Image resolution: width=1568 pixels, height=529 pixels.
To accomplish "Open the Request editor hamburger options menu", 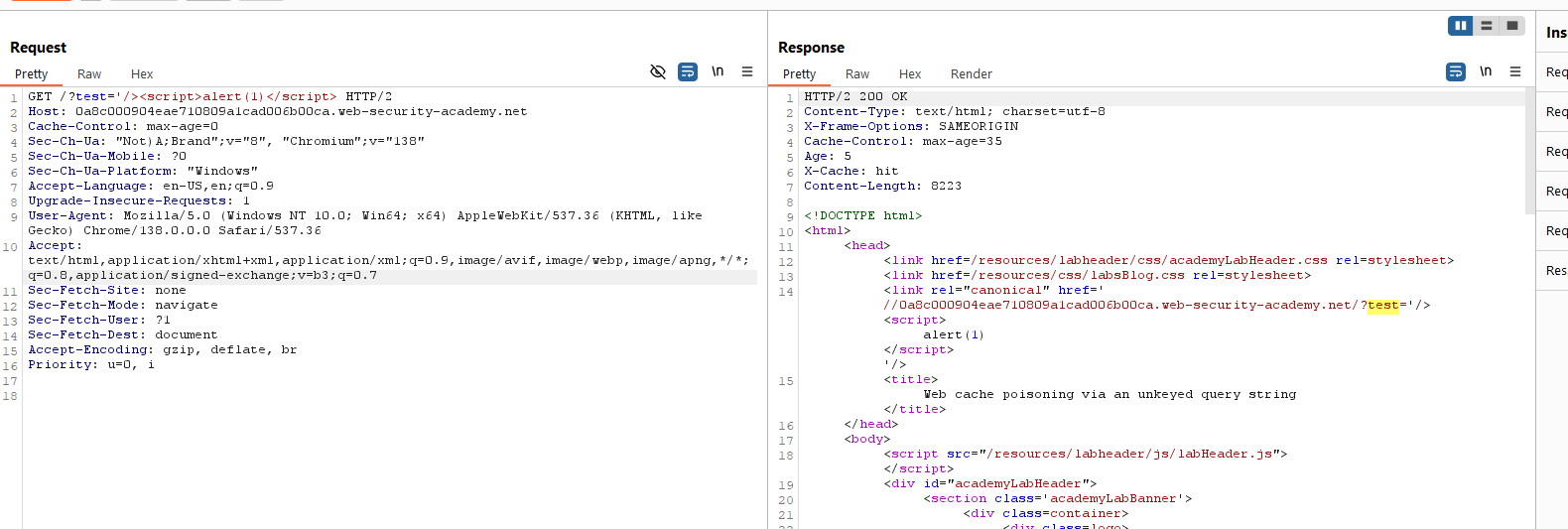I will click(x=747, y=71).
